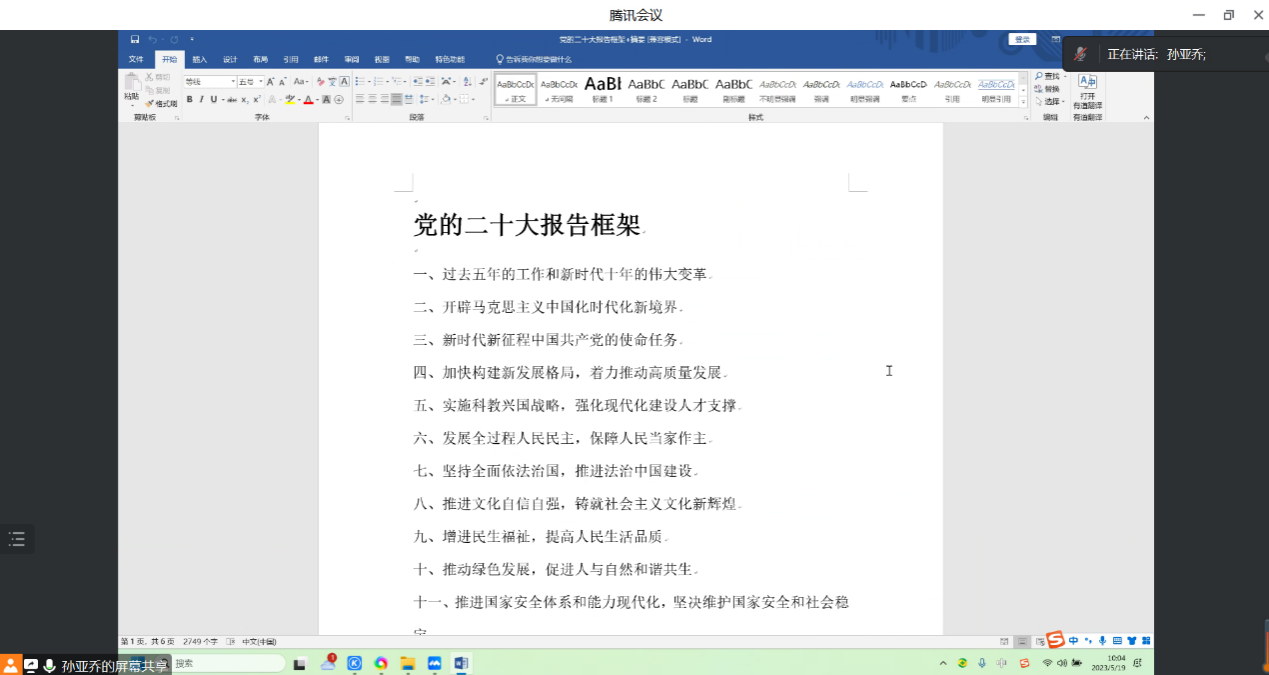Toggle Italic formatting
The height and width of the screenshot is (675, 1269).
click(x=201, y=100)
